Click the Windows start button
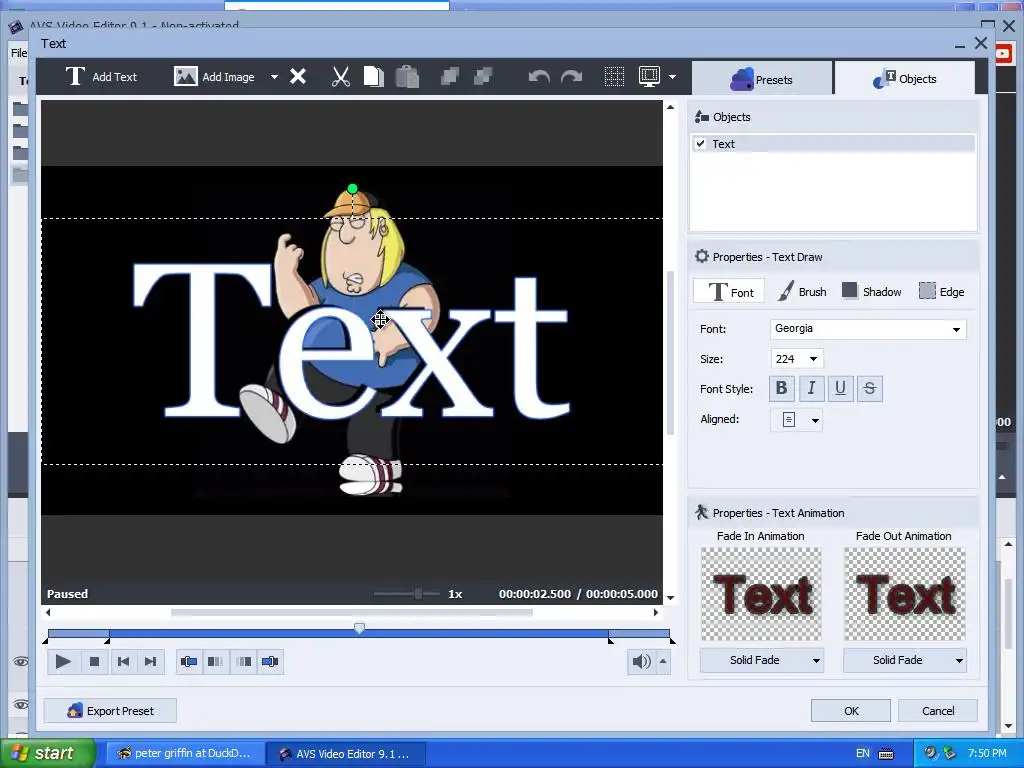This screenshot has height=768, width=1024. (x=47, y=753)
